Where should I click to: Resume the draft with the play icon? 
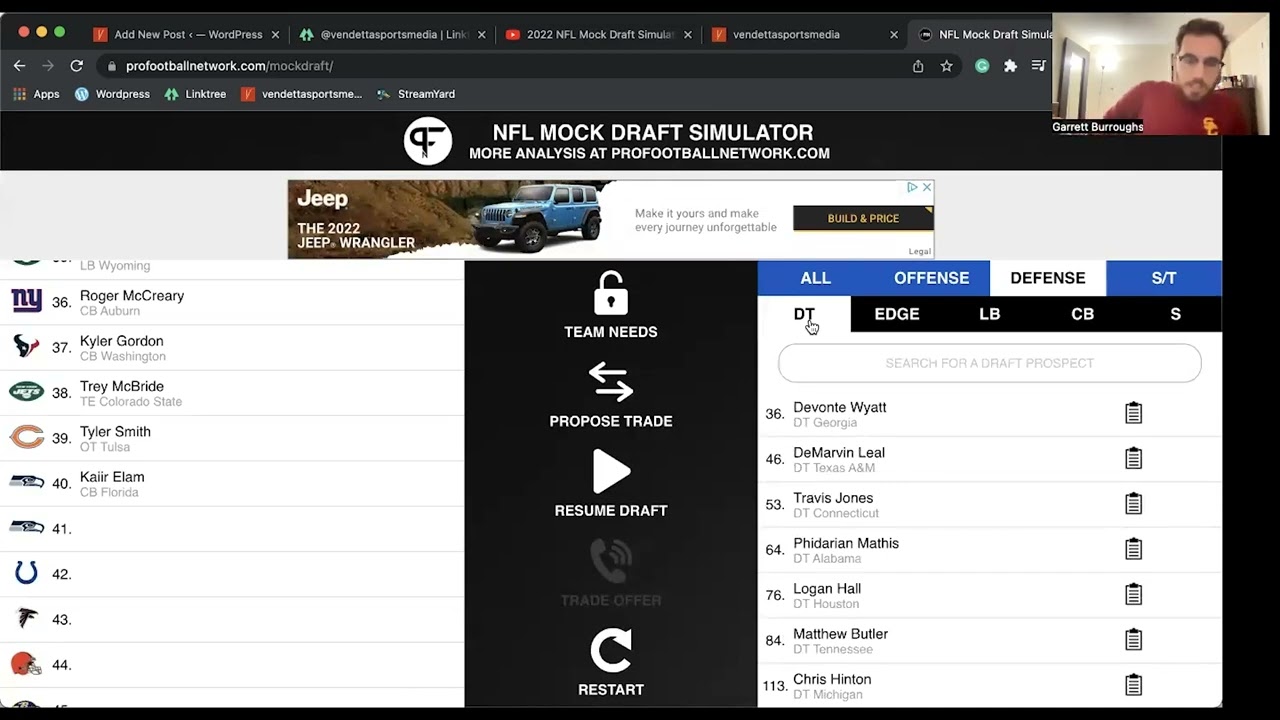(x=610, y=472)
